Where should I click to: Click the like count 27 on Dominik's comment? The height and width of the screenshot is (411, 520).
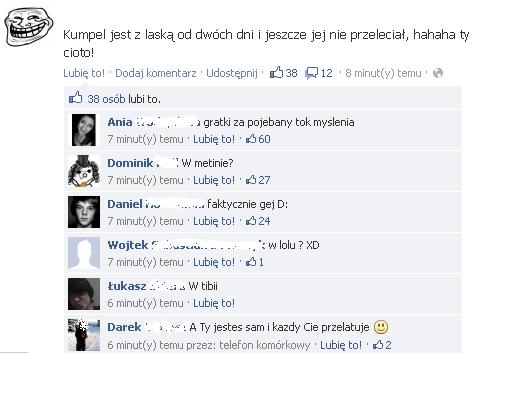tap(264, 180)
